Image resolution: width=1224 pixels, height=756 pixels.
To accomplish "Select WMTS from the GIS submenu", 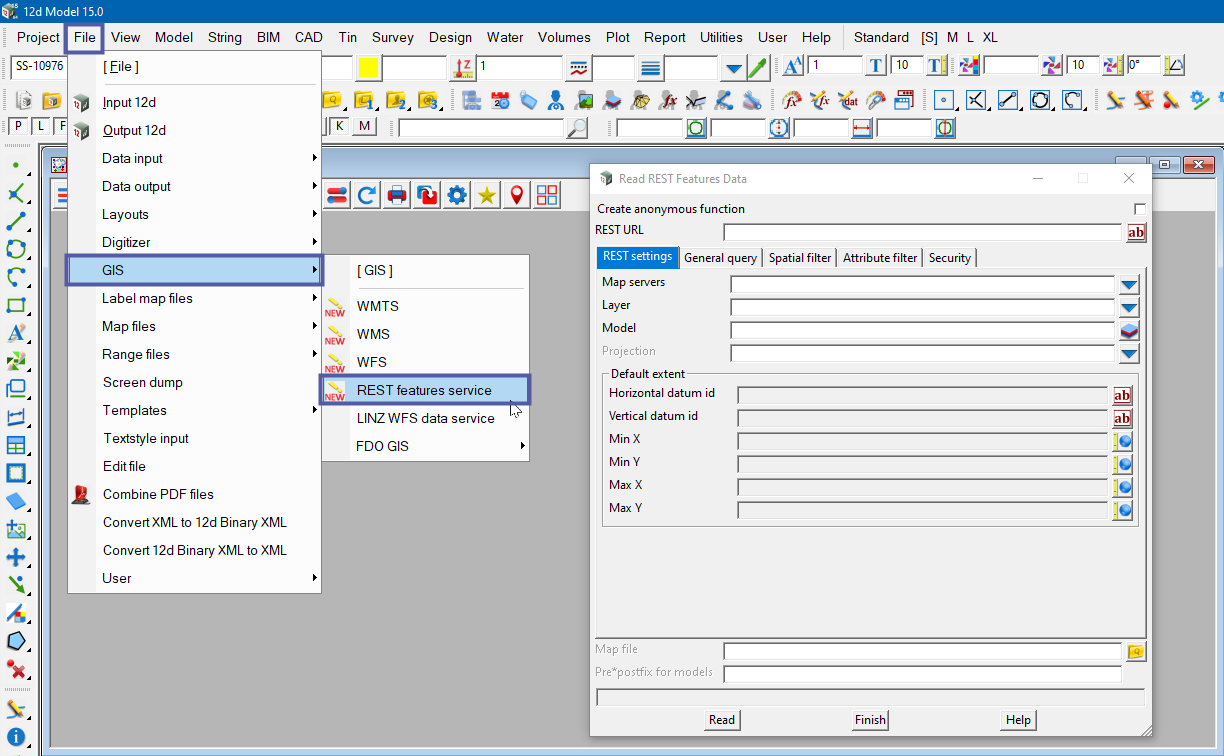I will coord(377,306).
